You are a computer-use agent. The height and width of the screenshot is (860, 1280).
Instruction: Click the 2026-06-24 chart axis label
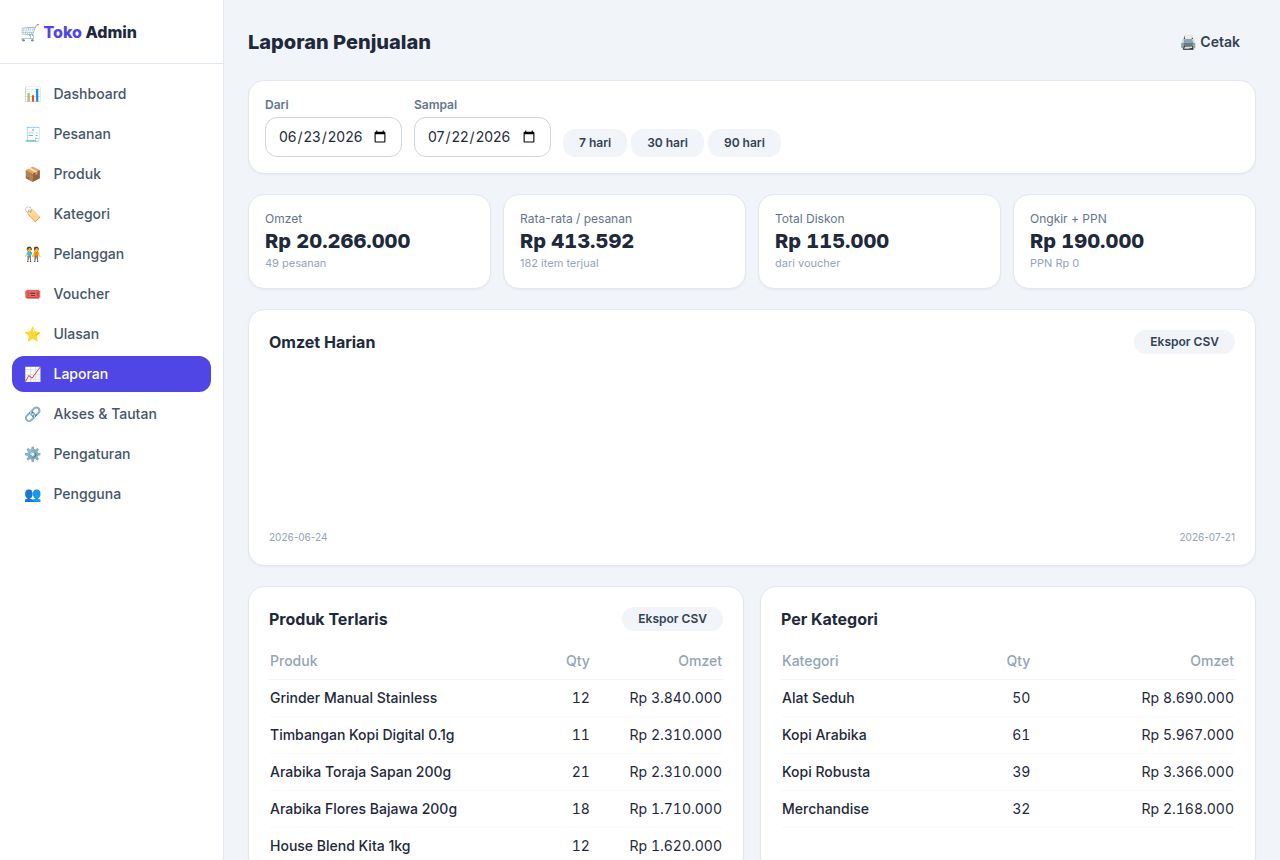(x=298, y=537)
